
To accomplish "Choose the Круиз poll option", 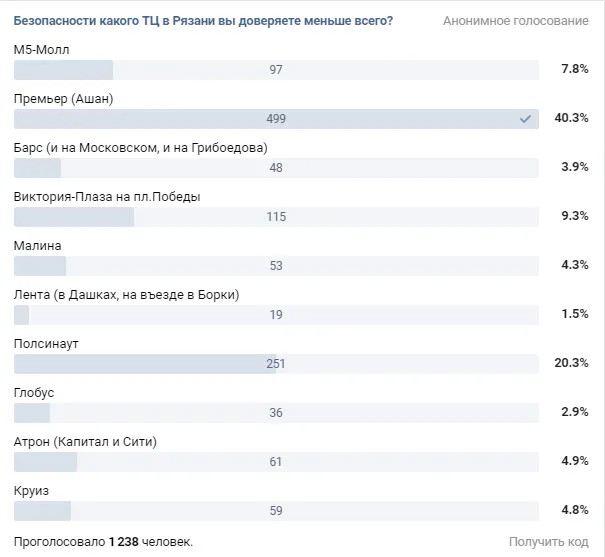I will pos(276,511).
